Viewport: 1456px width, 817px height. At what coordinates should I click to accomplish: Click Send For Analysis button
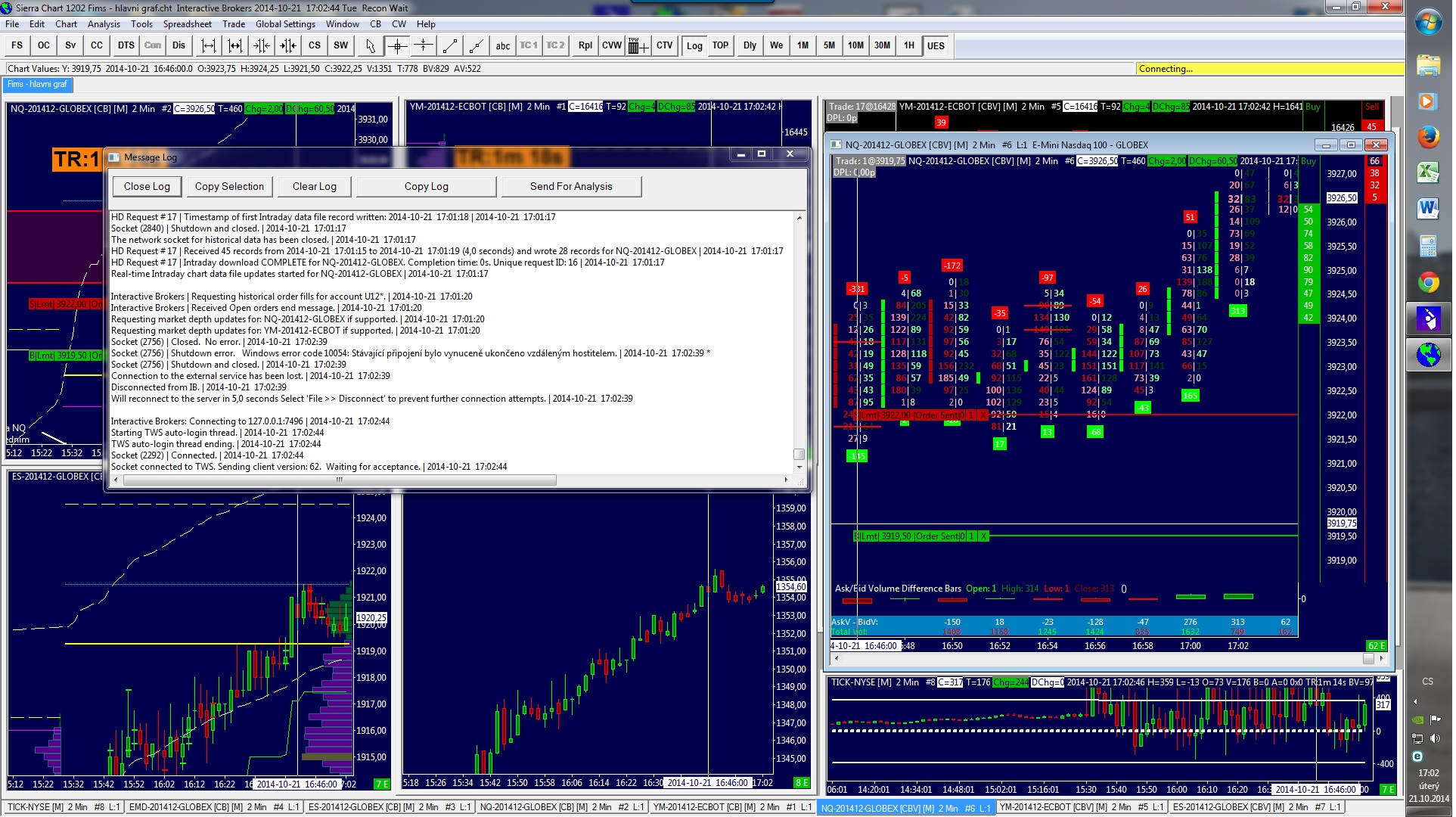(571, 186)
